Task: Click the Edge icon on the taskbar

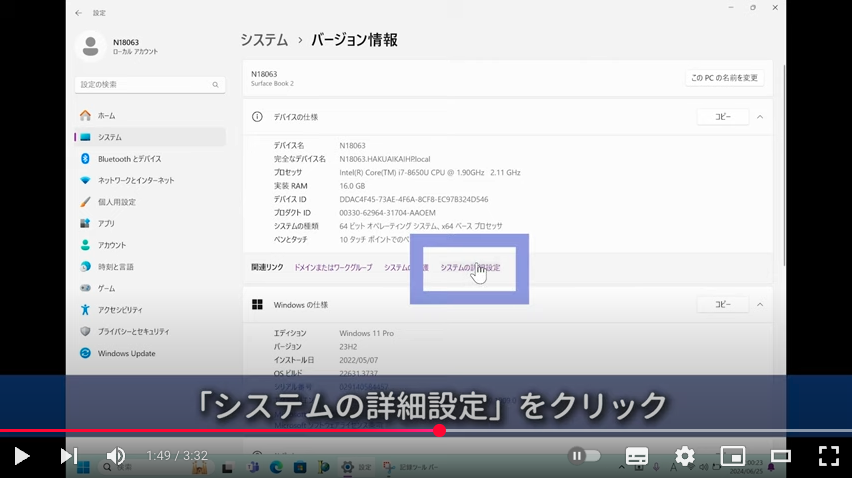Action: (x=276, y=467)
